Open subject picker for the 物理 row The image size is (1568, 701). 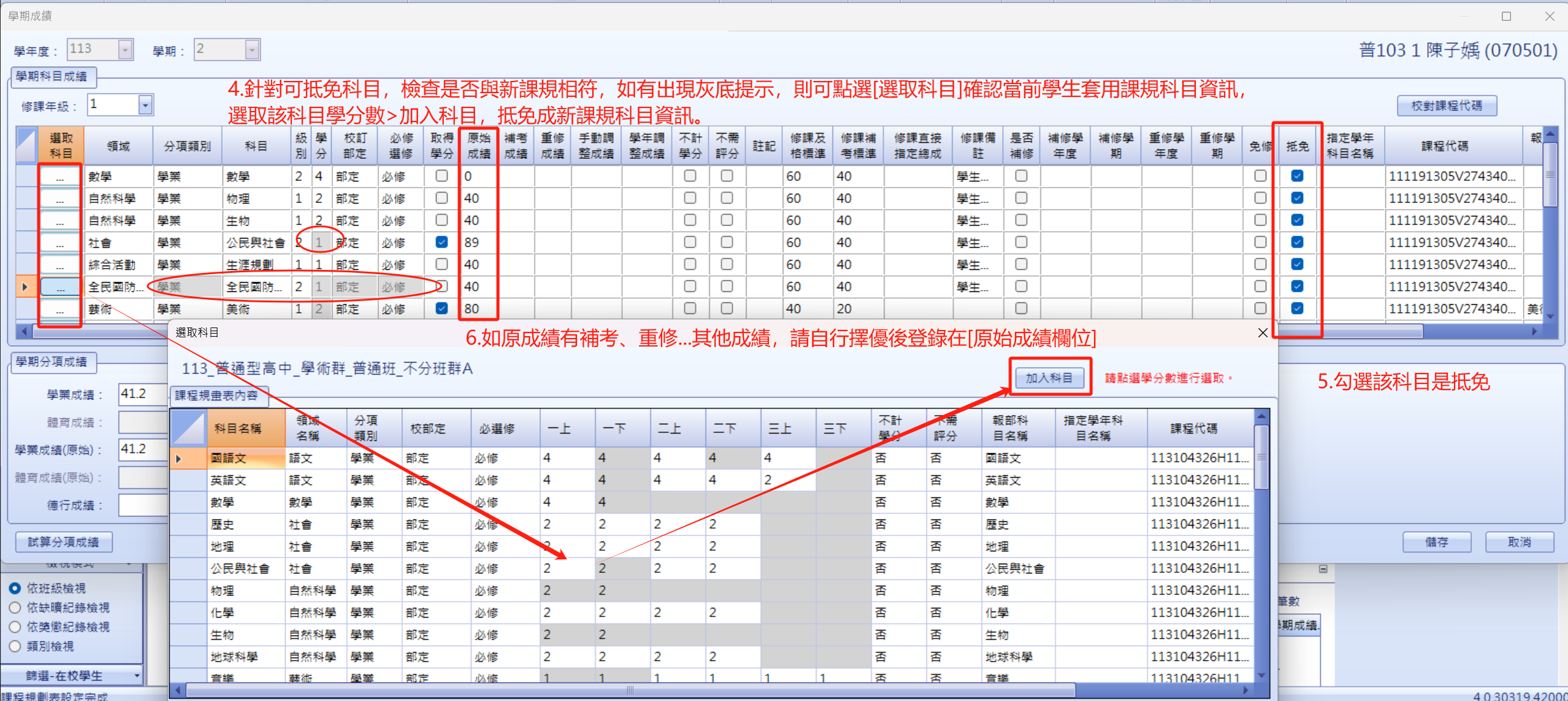(x=59, y=199)
